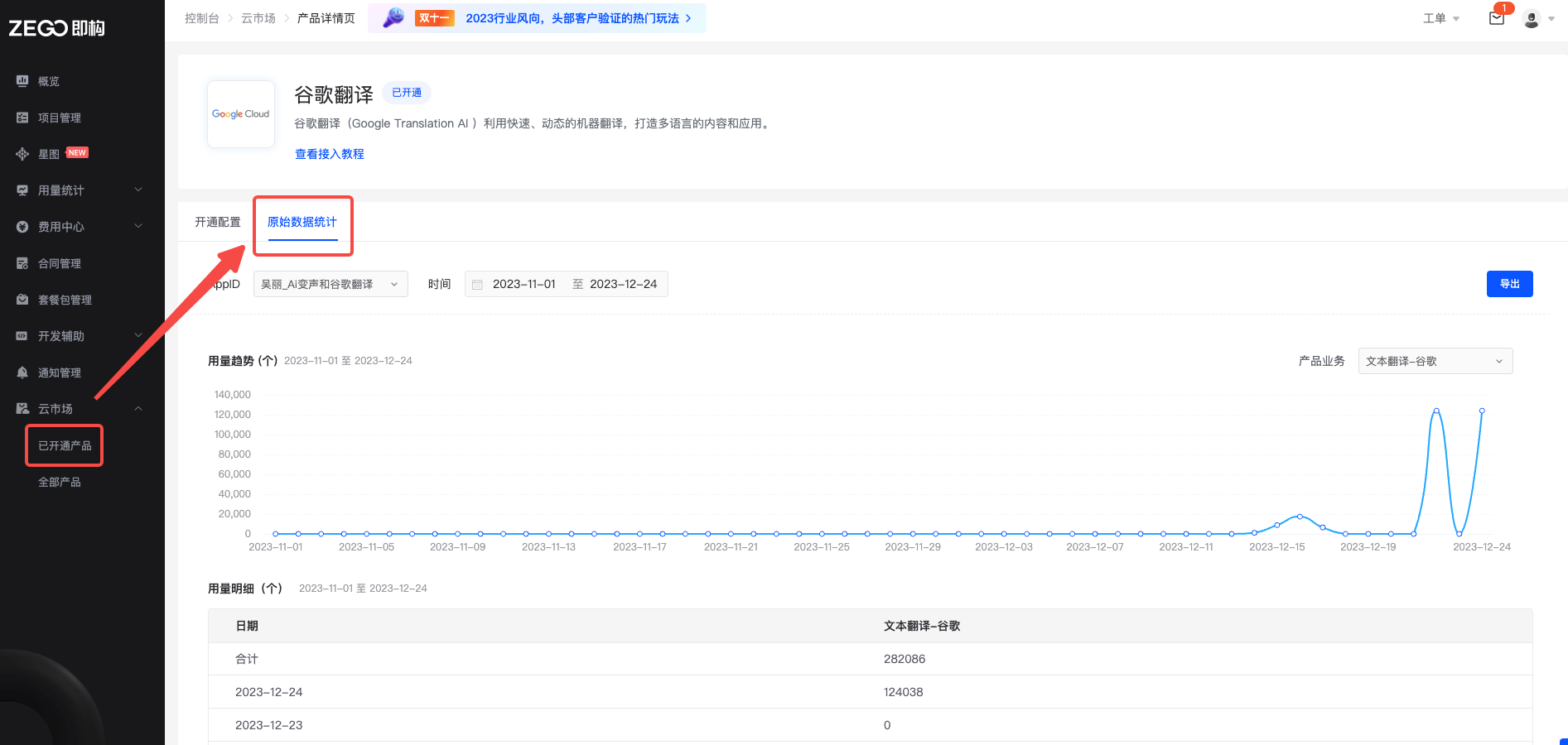Click the 合计 total value 282086
The image size is (1568, 745).
click(x=905, y=659)
